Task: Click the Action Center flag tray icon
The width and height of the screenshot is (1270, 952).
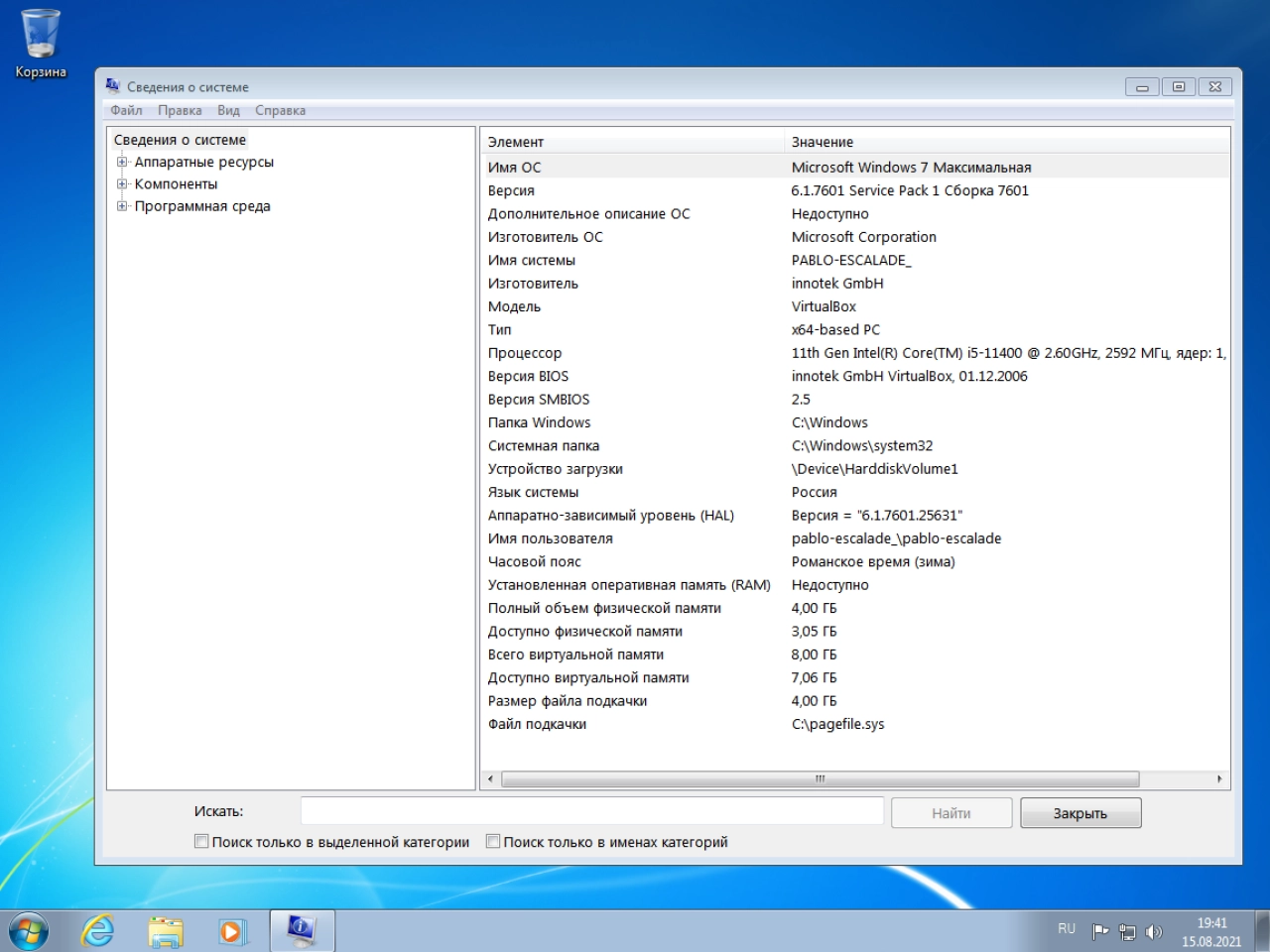Action: coord(1099,931)
